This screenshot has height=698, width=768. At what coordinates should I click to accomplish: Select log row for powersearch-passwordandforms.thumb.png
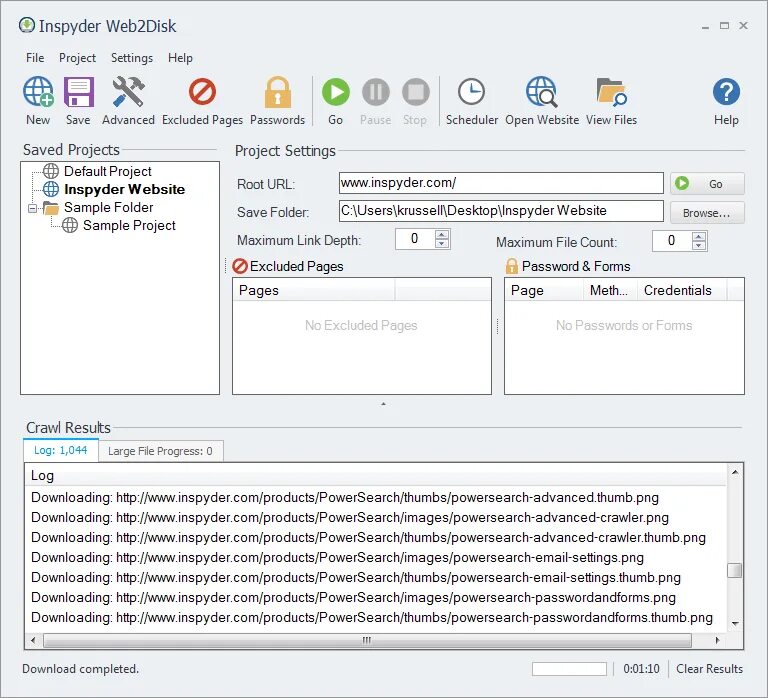372,617
